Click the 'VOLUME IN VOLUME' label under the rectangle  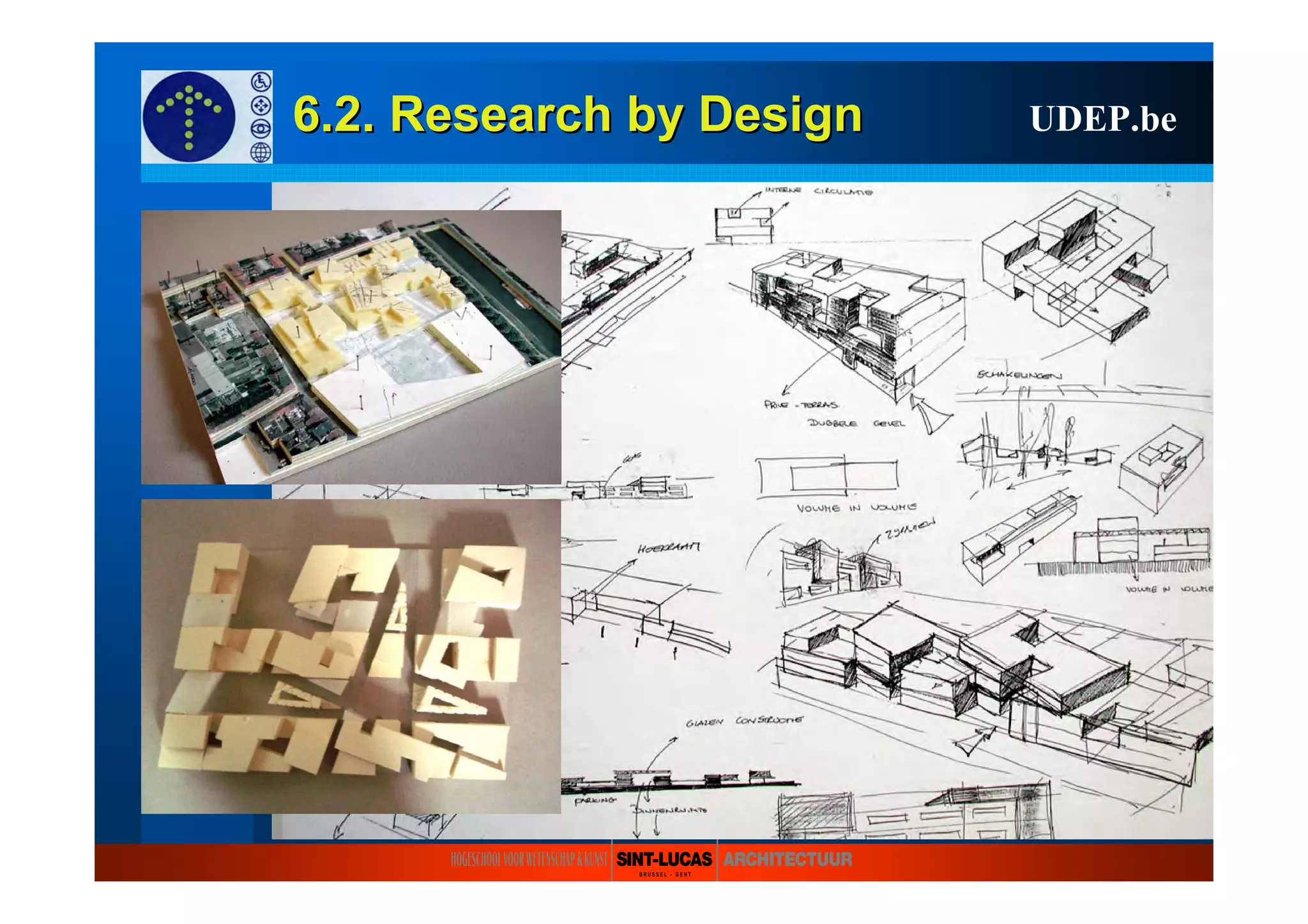point(856,508)
